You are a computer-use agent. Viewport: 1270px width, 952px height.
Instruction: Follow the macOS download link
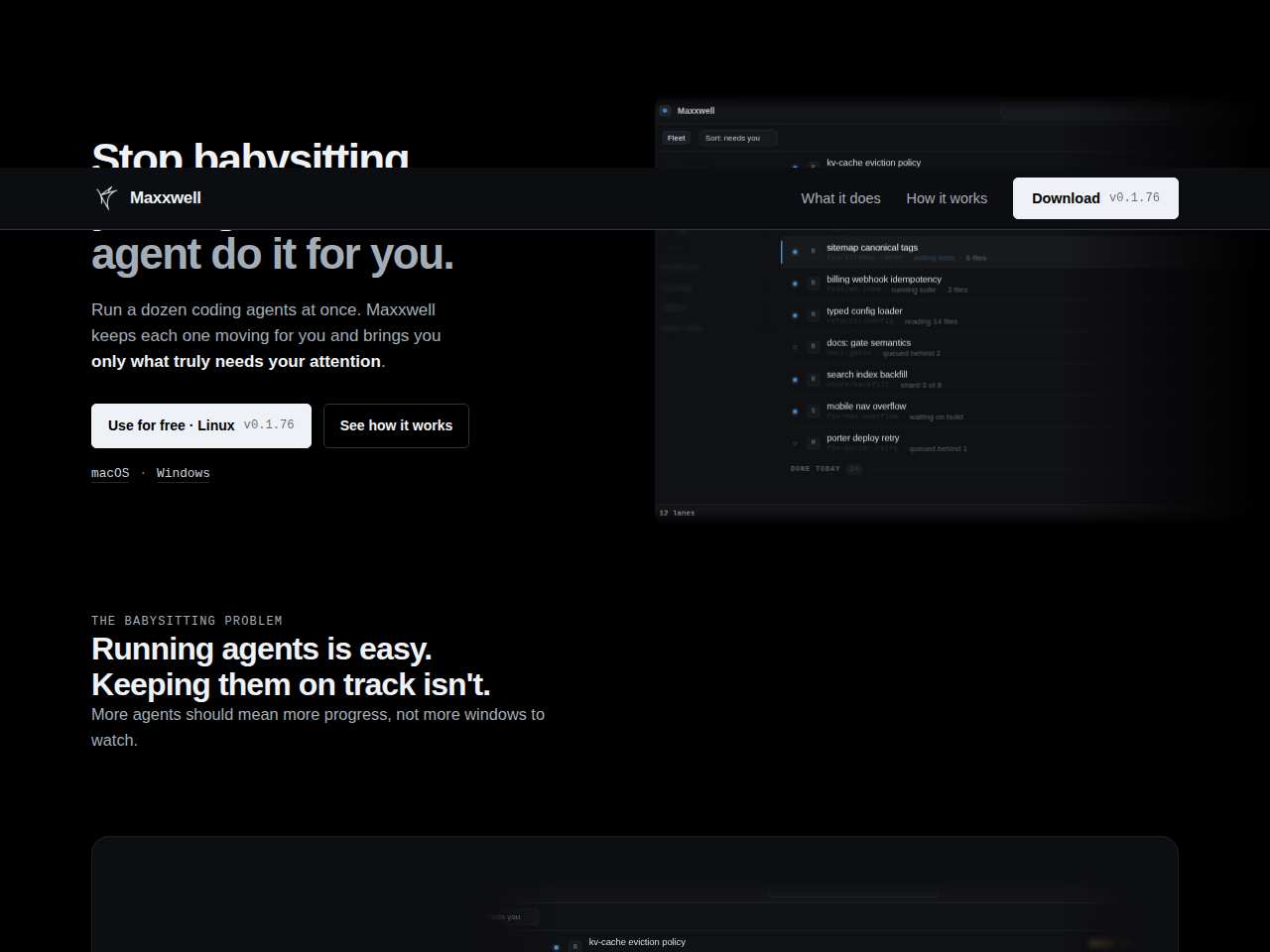pos(110,473)
